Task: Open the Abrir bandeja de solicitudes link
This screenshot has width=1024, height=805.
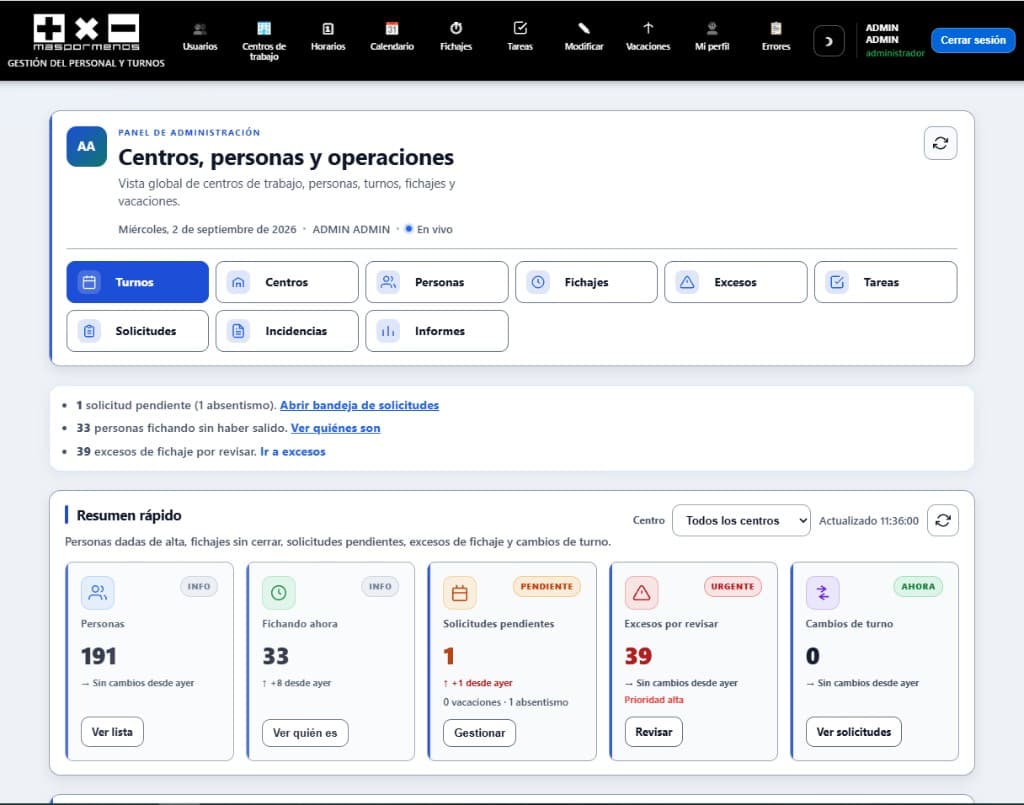Action: coord(359,405)
